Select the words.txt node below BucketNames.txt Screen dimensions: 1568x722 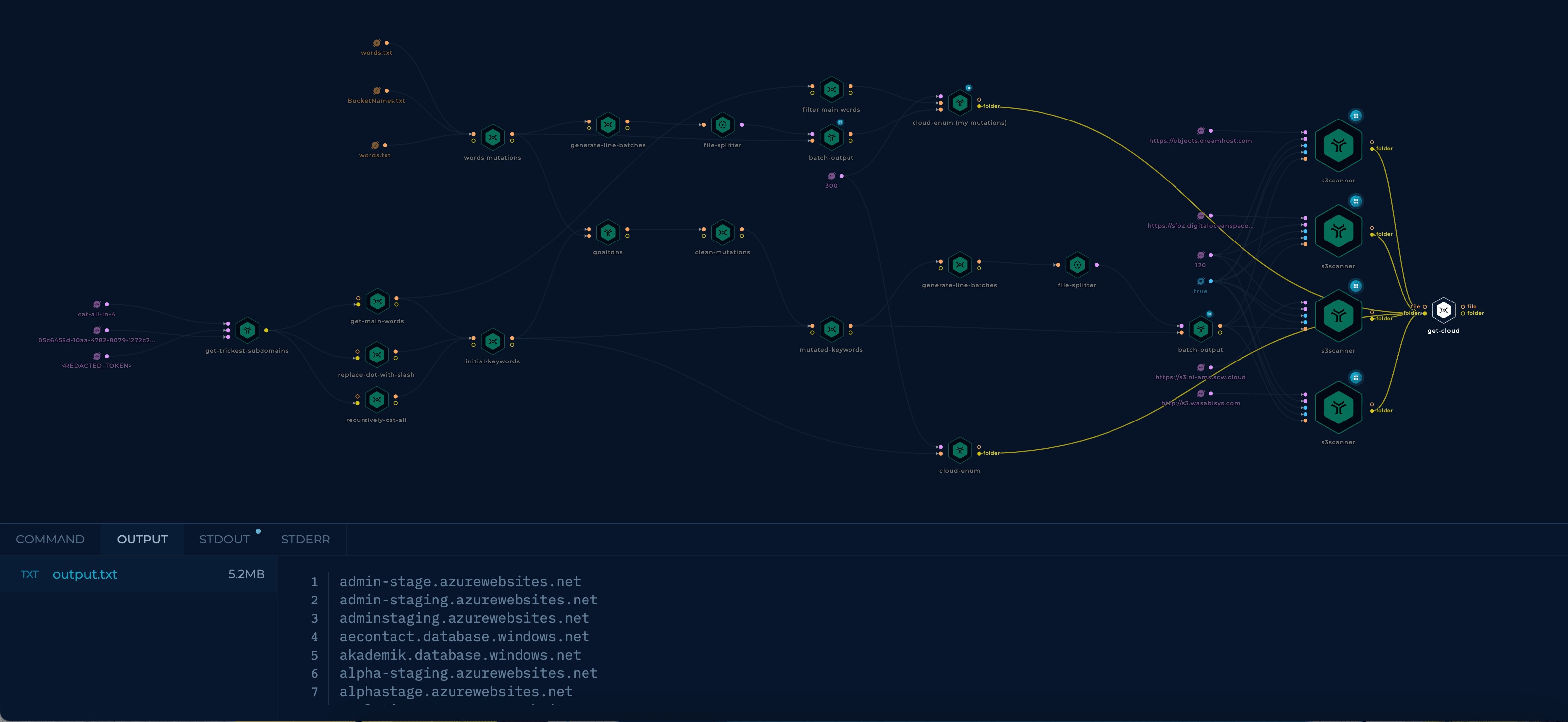[x=375, y=145]
